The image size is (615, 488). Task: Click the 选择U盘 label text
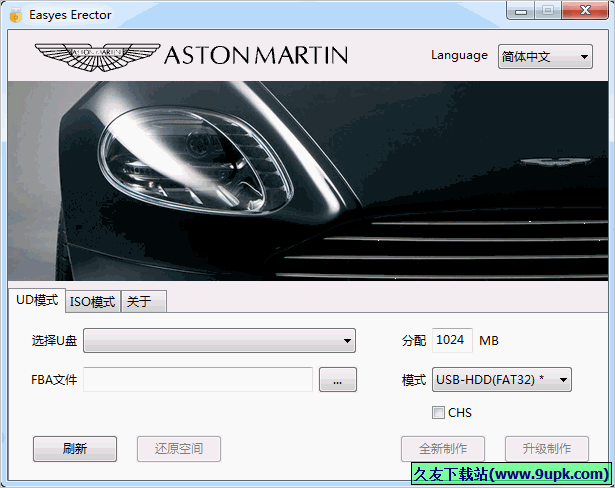(54, 341)
